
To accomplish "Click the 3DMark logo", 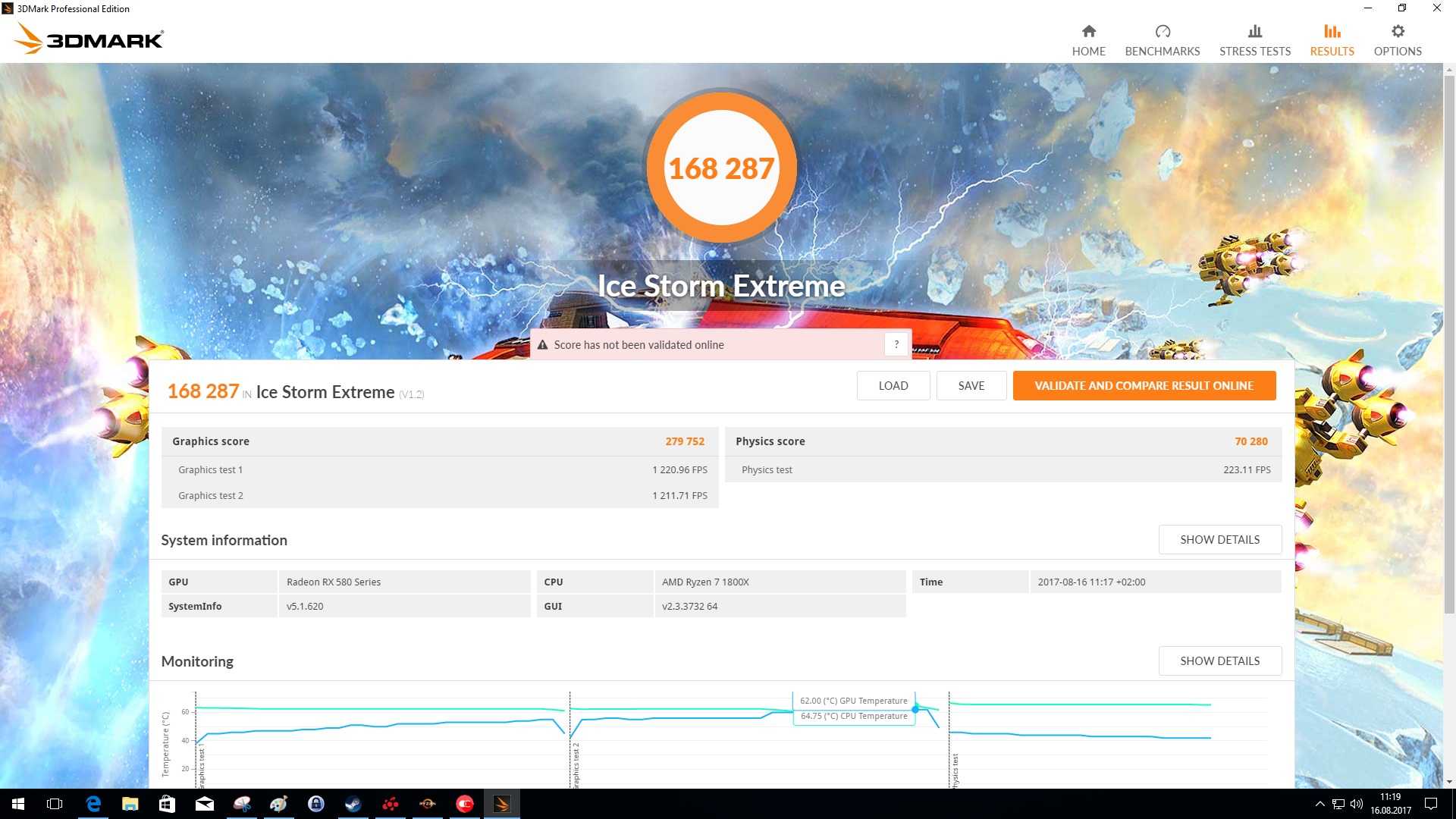I will pos(89,38).
